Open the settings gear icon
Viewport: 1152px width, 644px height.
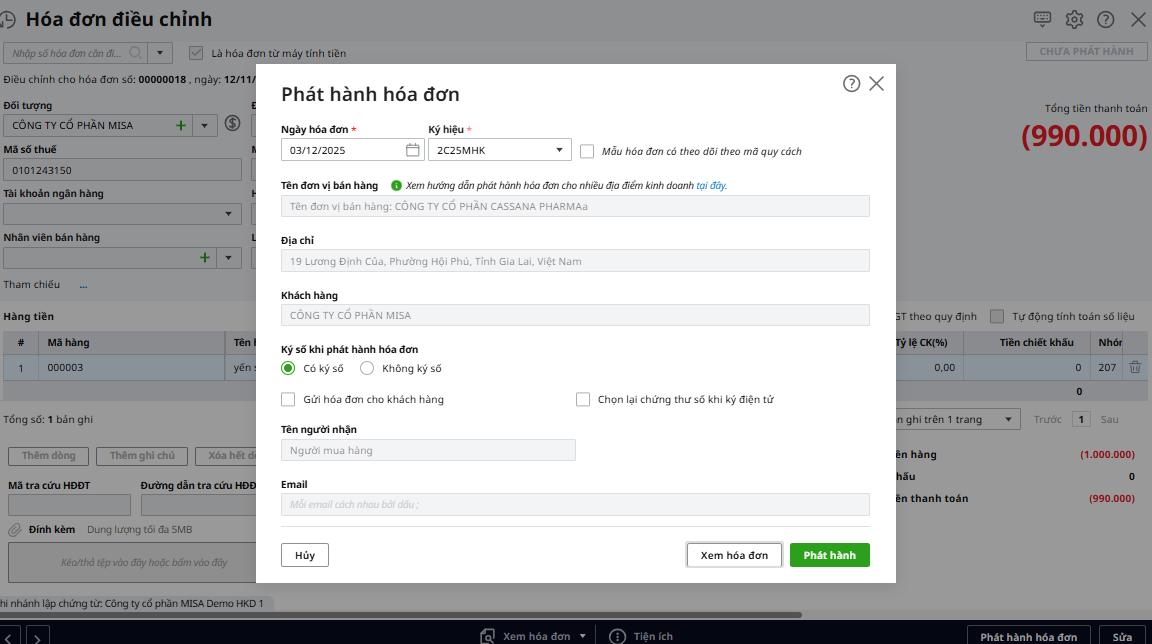(x=1074, y=19)
